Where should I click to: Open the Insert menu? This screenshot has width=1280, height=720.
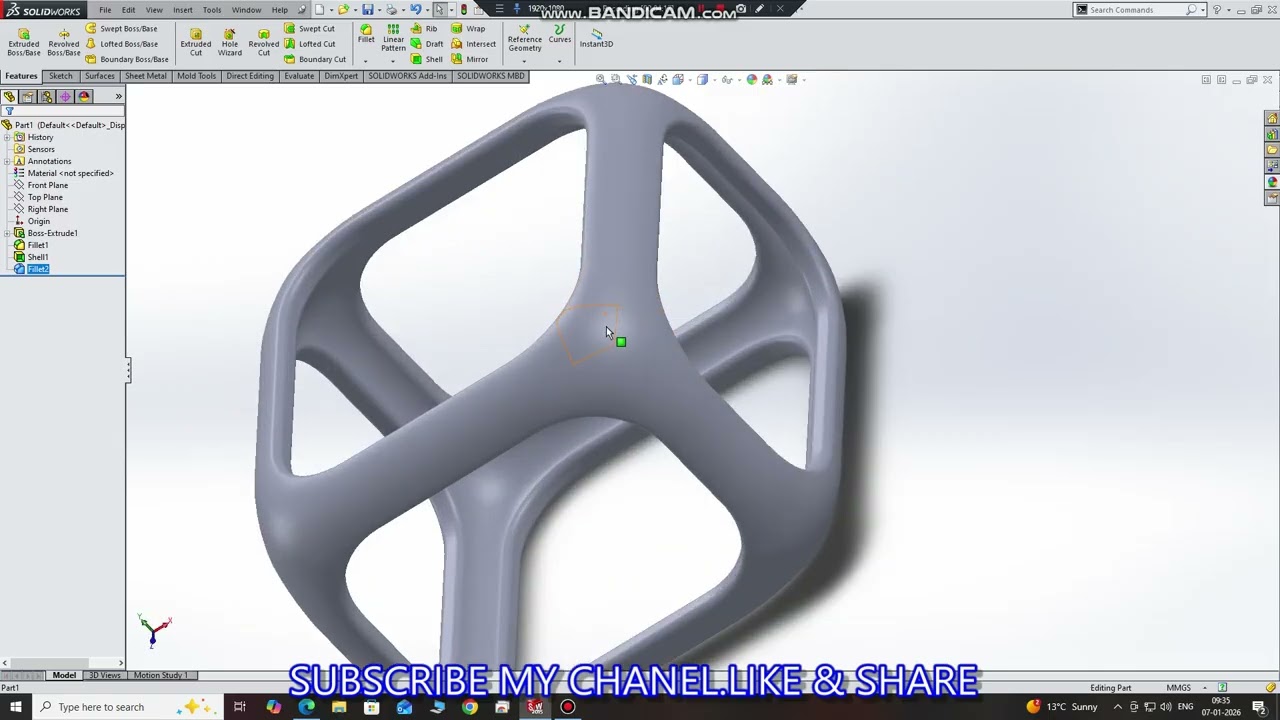tap(183, 10)
